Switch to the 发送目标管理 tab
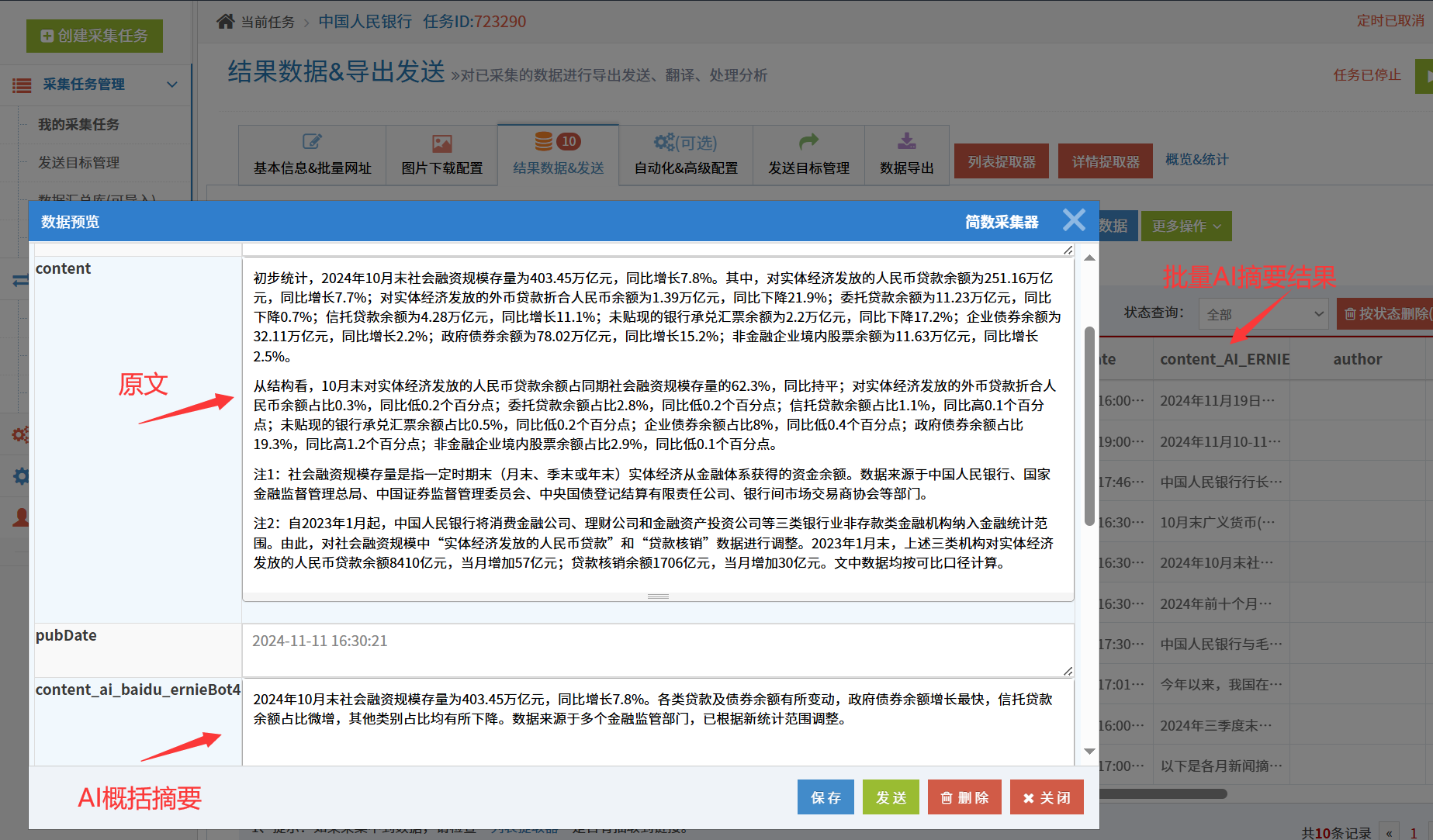The width and height of the screenshot is (1433, 840). 808,155
